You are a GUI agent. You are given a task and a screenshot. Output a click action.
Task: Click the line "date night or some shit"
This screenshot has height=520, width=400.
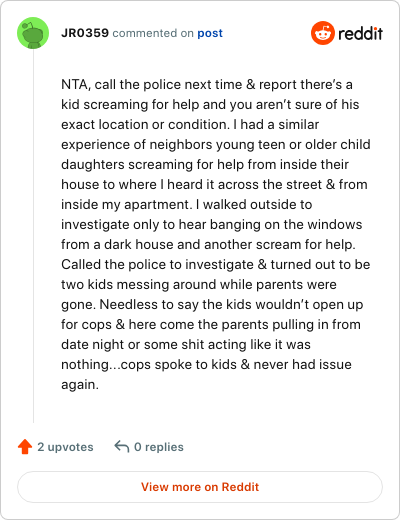[186, 345]
